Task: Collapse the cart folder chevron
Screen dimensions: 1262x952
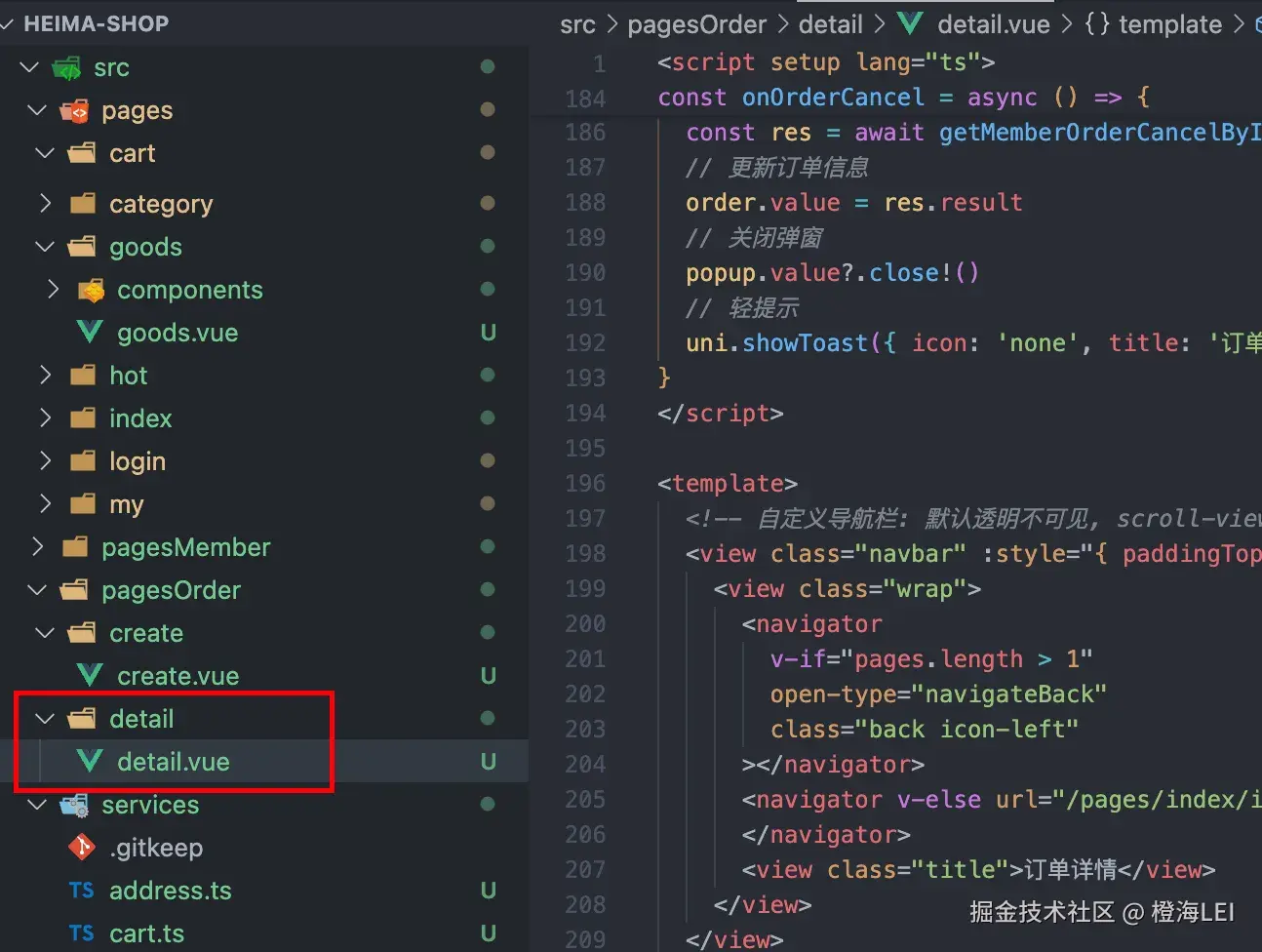Action: click(x=45, y=153)
